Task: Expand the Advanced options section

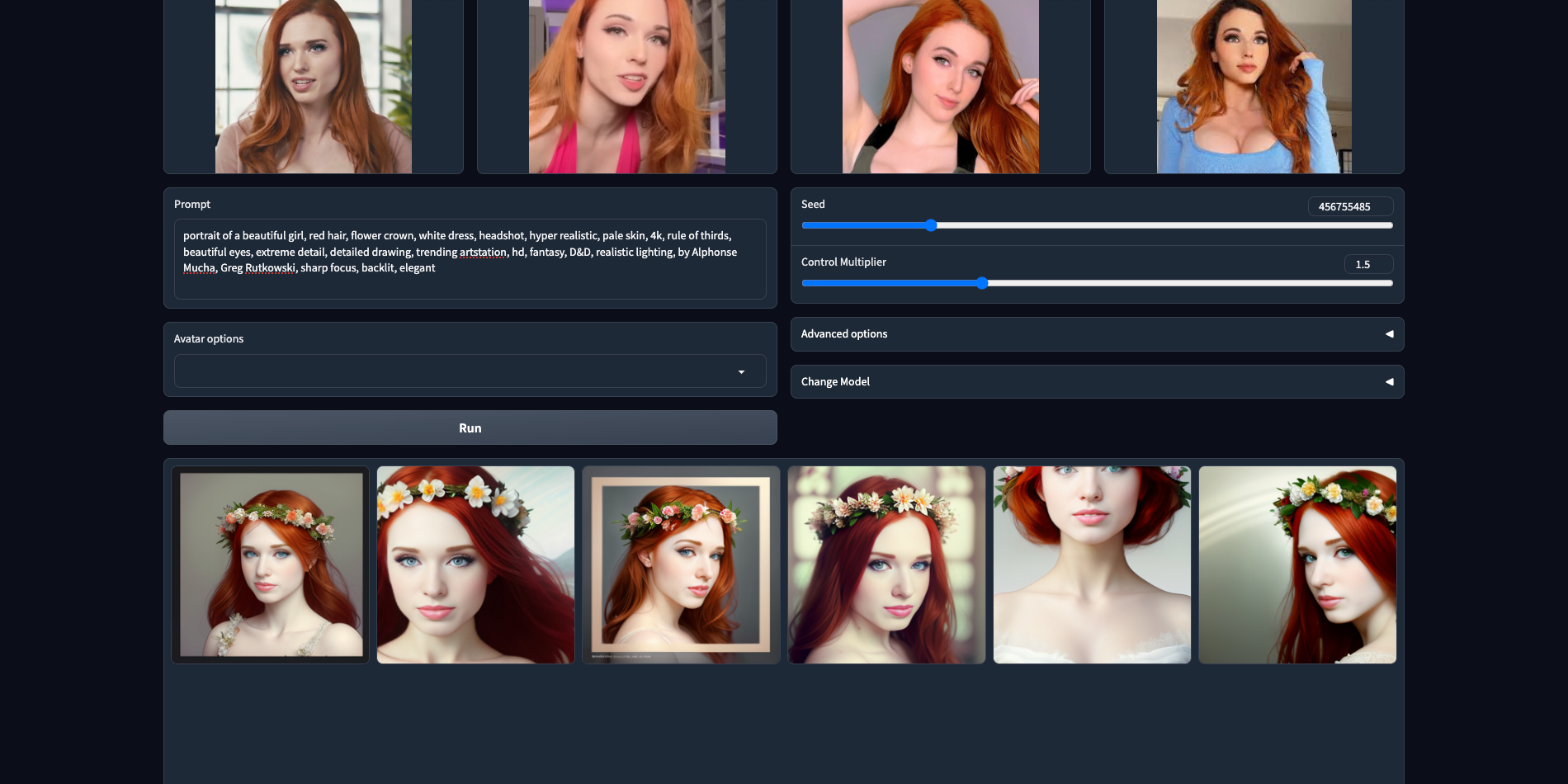Action: [x=1097, y=334]
